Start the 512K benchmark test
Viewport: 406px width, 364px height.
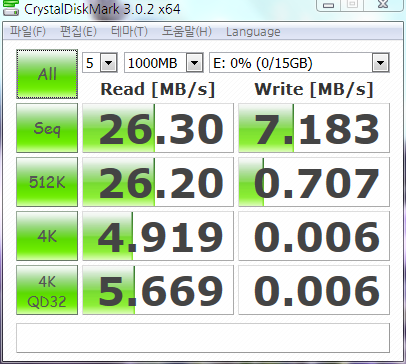(47, 182)
